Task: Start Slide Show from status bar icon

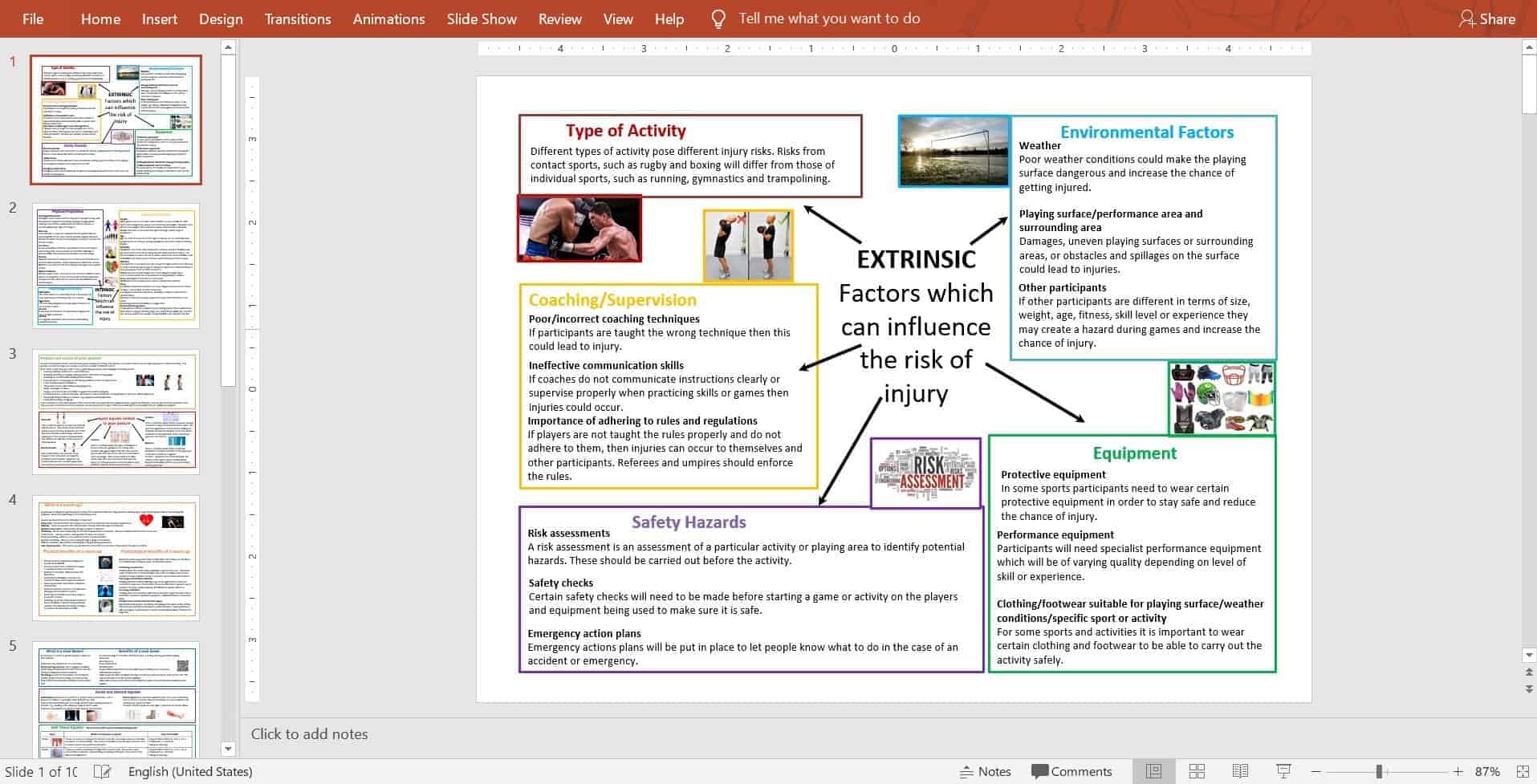Action: 1283,771
